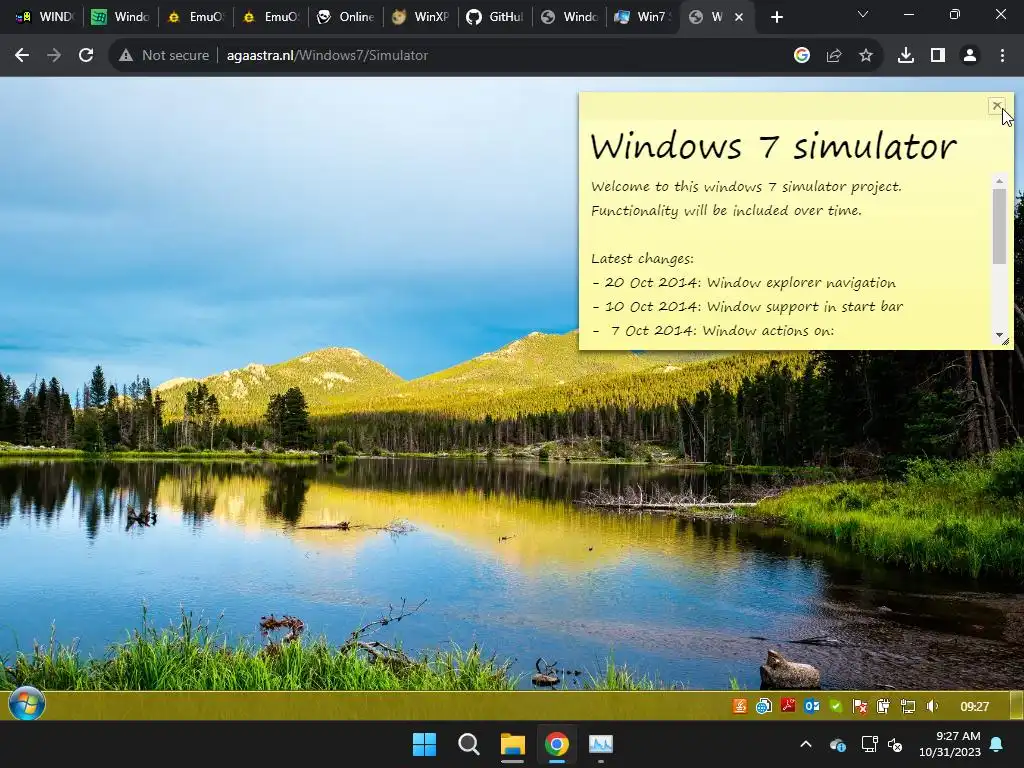
Task: Open host network tray icon
Action: point(869,744)
